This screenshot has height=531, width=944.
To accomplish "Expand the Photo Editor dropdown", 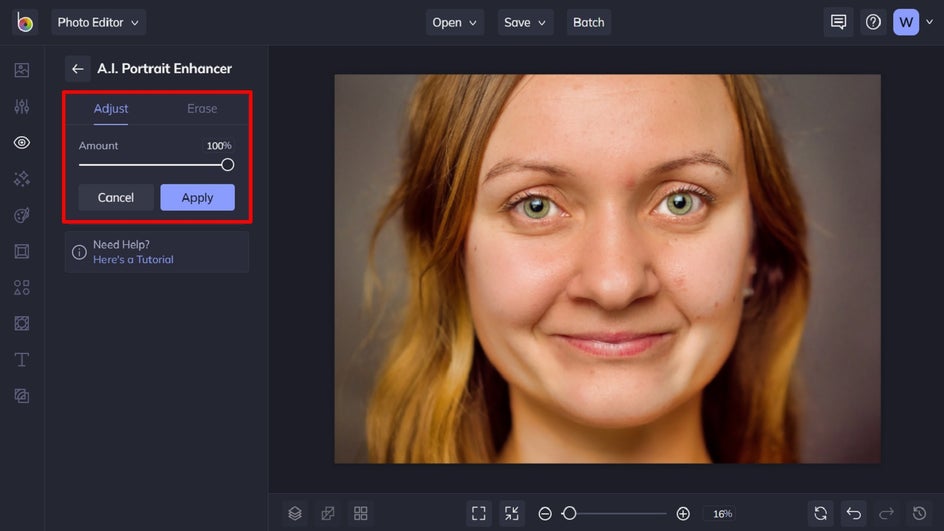I will click(x=98, y=22).
